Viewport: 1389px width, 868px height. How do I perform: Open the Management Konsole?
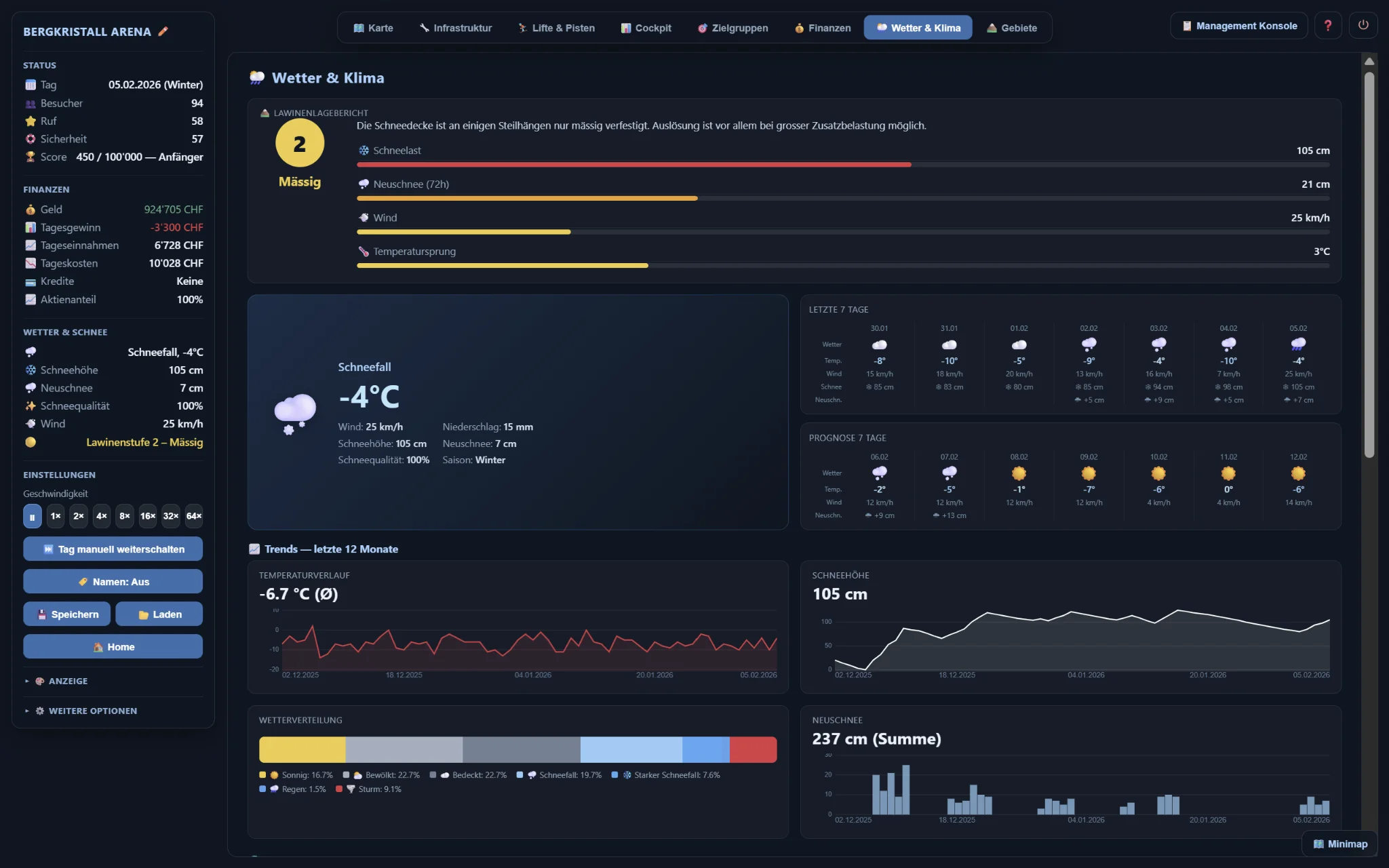[x=1239, y=26]
